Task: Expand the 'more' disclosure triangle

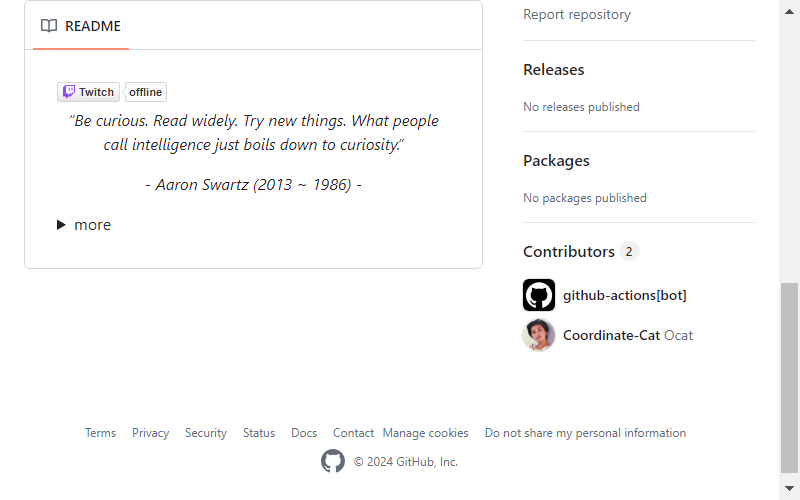Action: coord(61,224)
